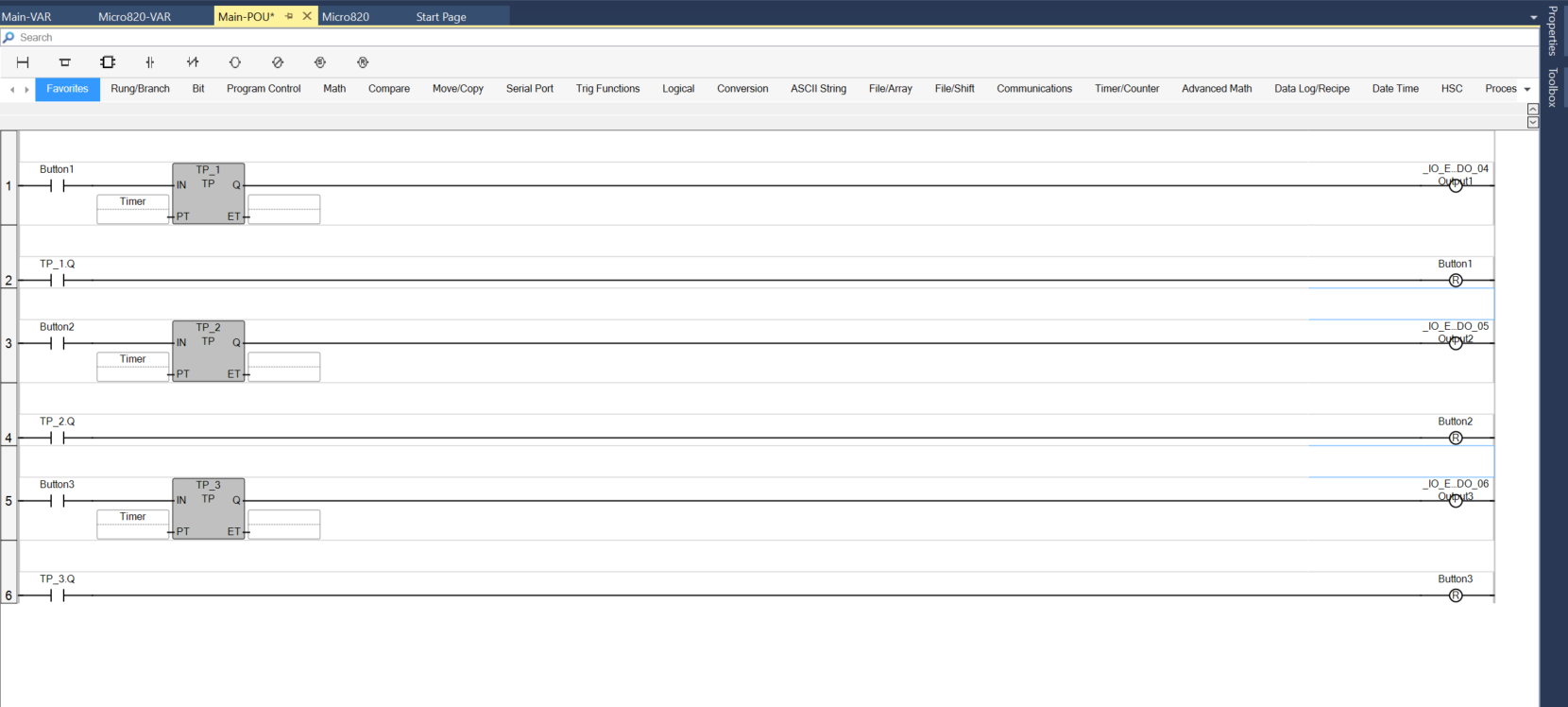
Task: Open the document tab list dropdown
Action: tap(1533, 17)
